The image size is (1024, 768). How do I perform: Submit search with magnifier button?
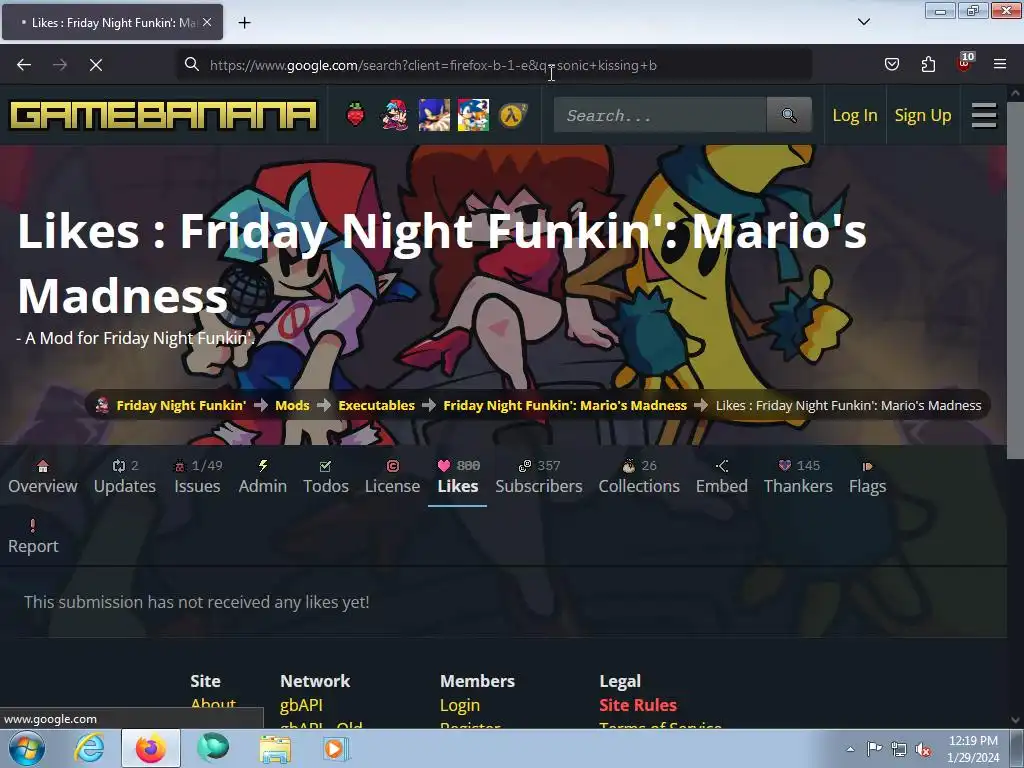[x=789, y=115]
